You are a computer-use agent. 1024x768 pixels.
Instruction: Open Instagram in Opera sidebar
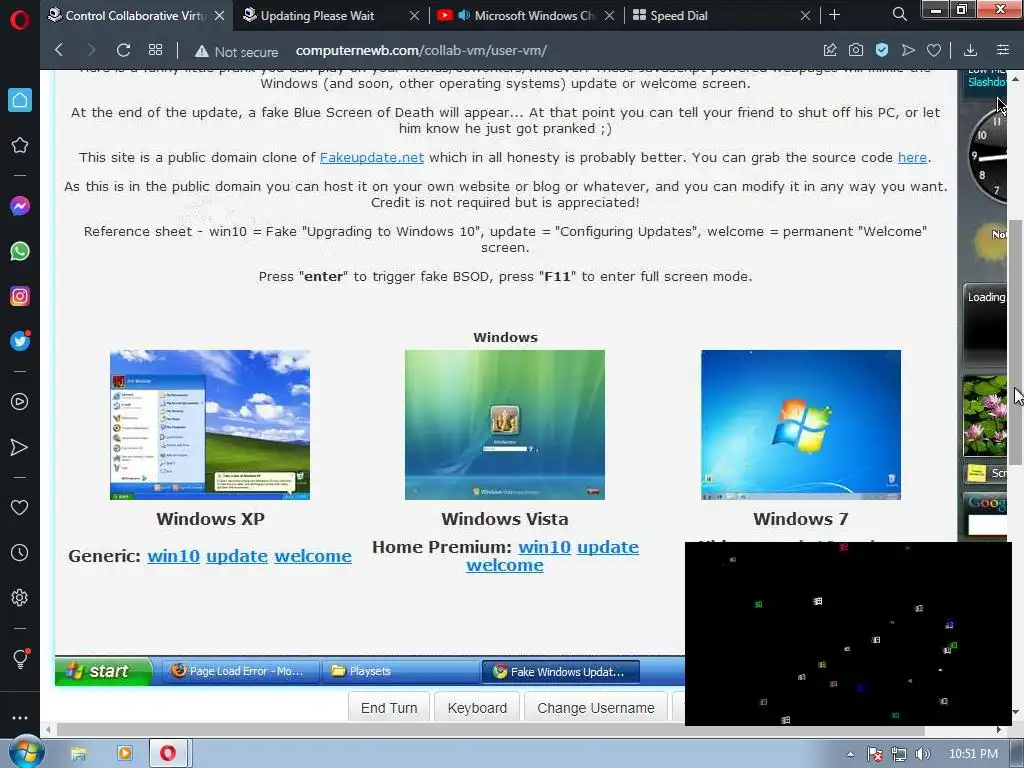pos(20,296)
